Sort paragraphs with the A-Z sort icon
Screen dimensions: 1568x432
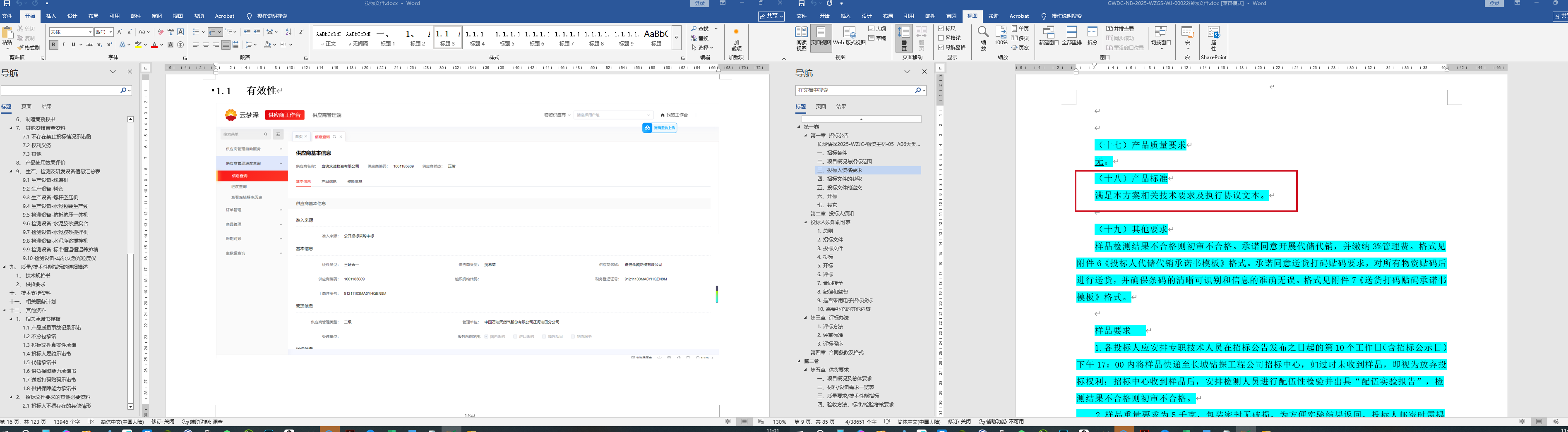[x=288, y=32]
